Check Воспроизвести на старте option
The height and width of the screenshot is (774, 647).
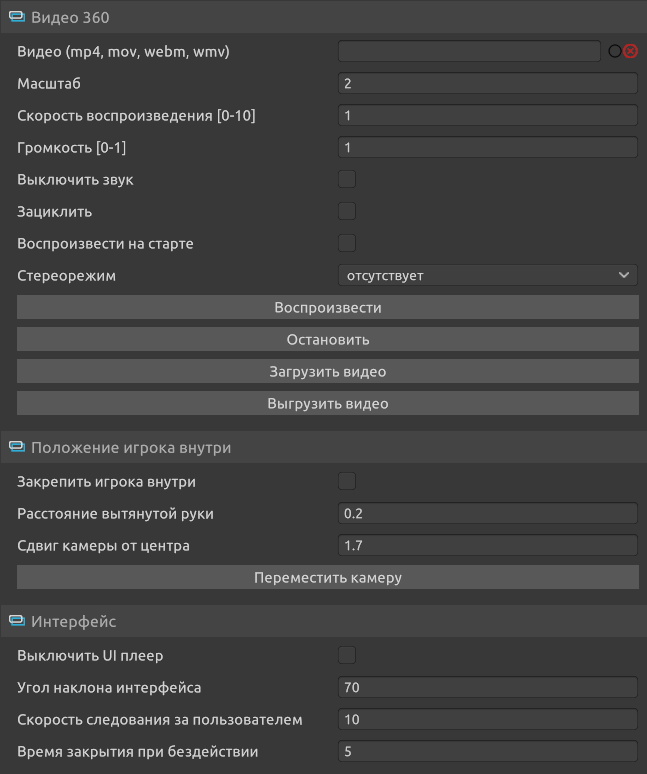[x=347, y=243]
